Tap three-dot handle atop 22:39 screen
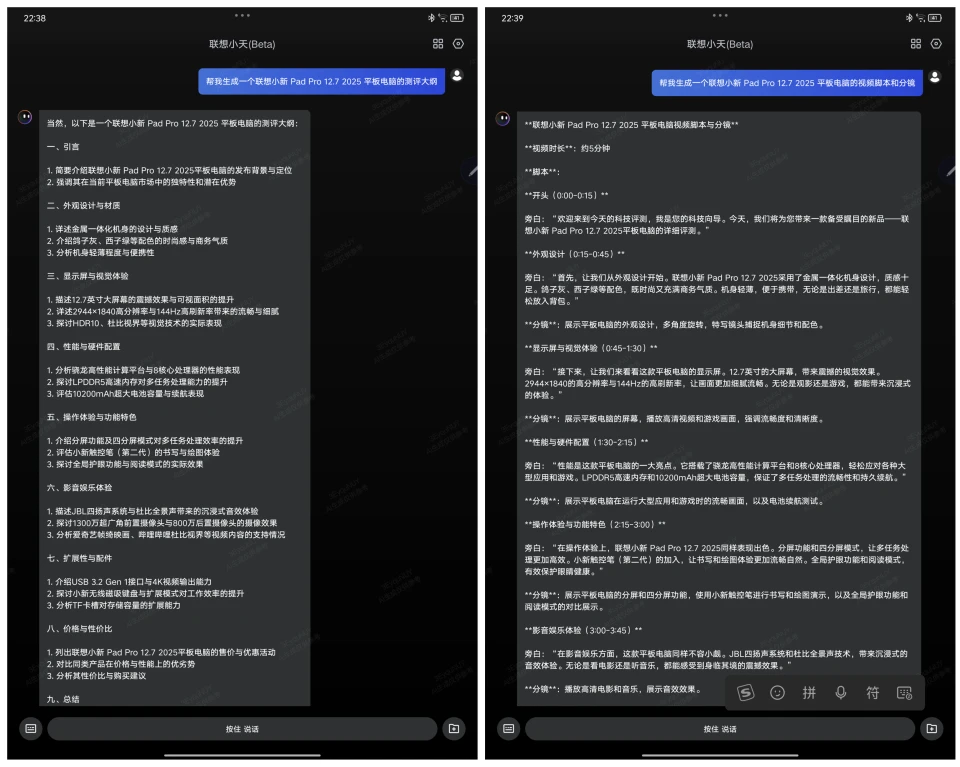 coord(720,15)
